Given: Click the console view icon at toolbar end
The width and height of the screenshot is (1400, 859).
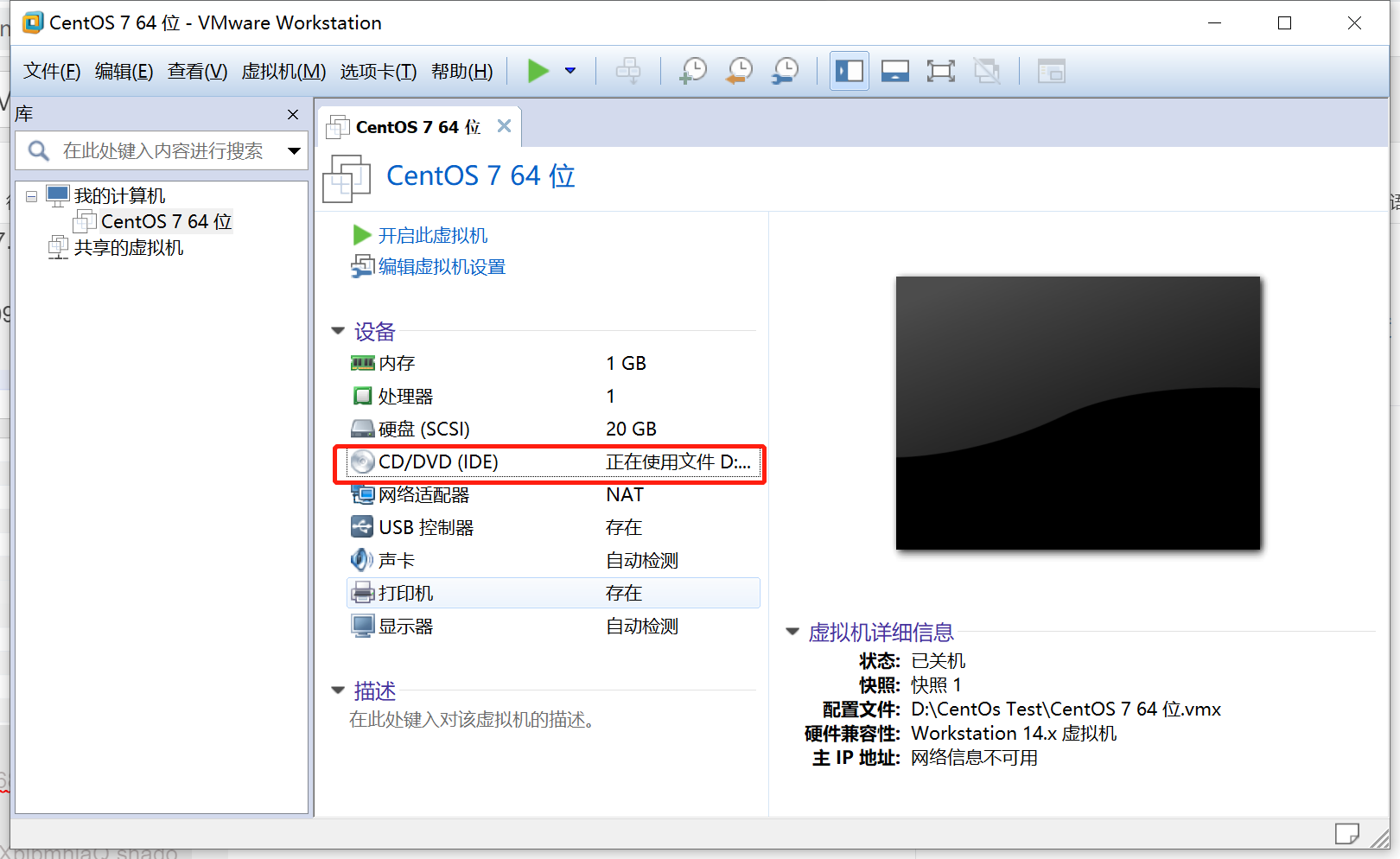Looking at the screenshot, I should coord(1051,71).
